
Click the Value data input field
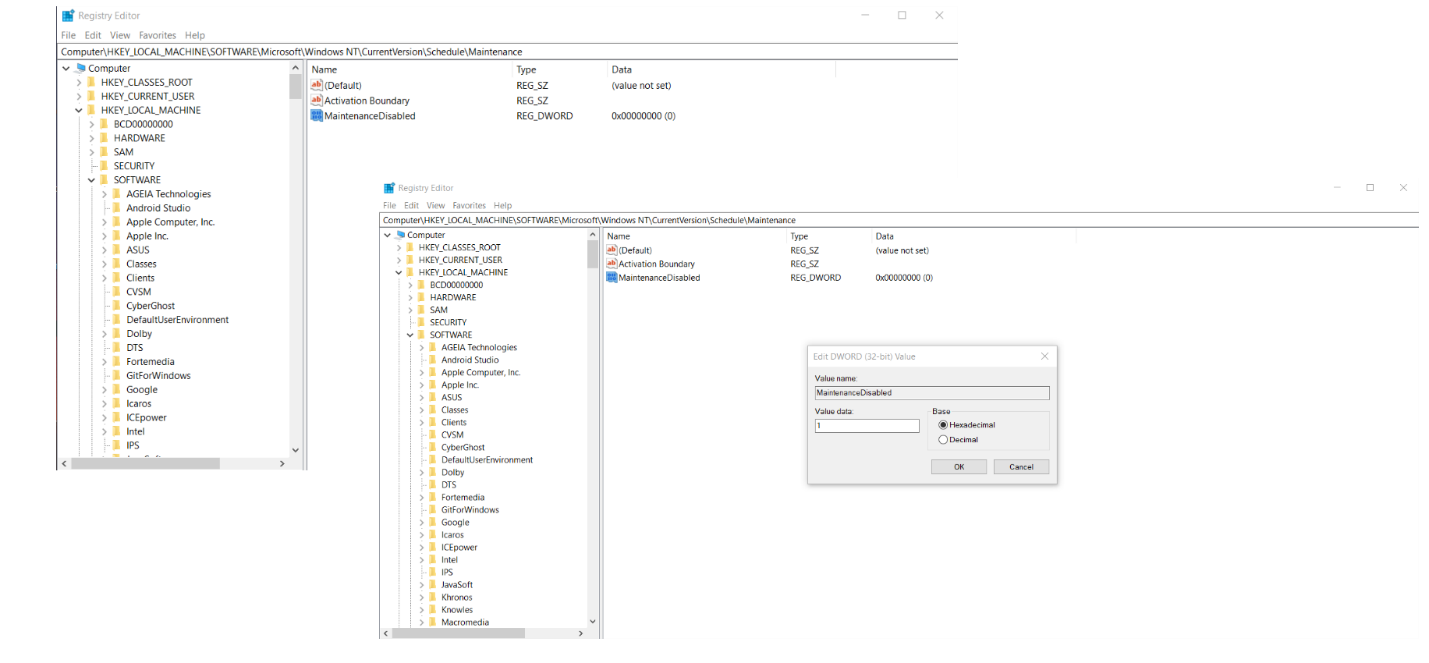click(x=867, y=425)
